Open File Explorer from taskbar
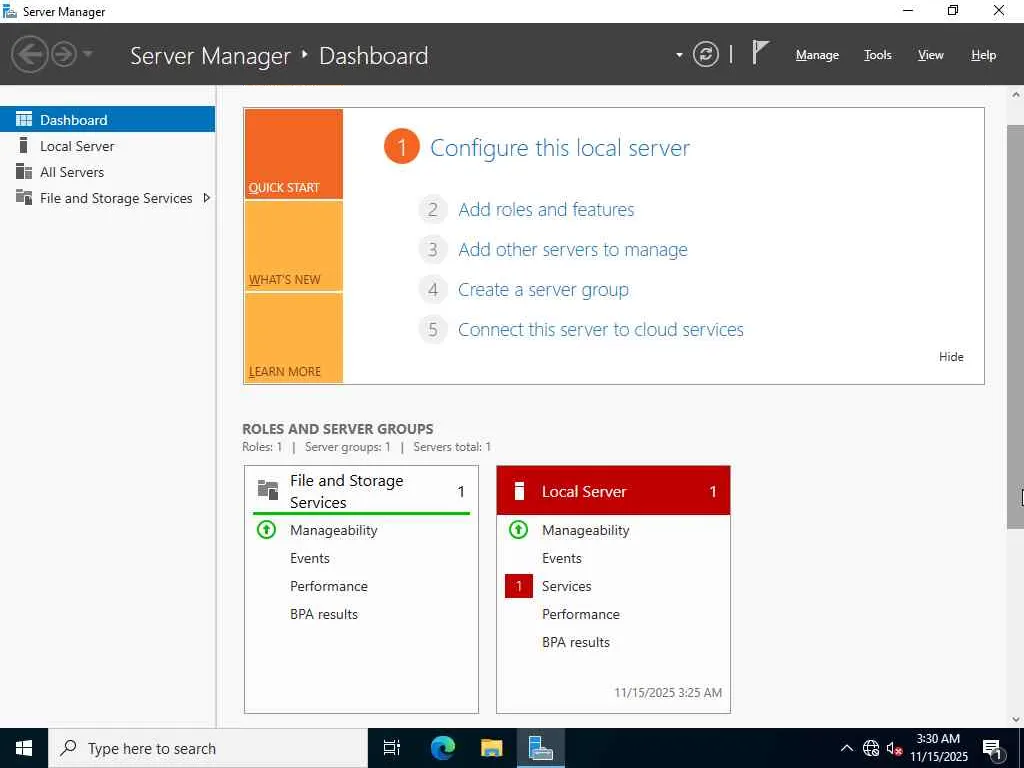 492,748
